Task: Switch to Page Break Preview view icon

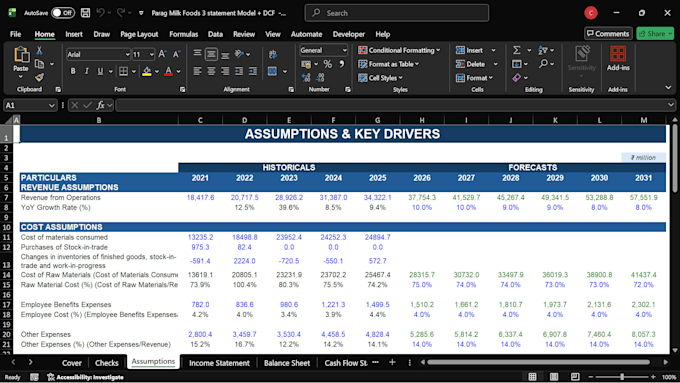Action: (x=575, y=376)
